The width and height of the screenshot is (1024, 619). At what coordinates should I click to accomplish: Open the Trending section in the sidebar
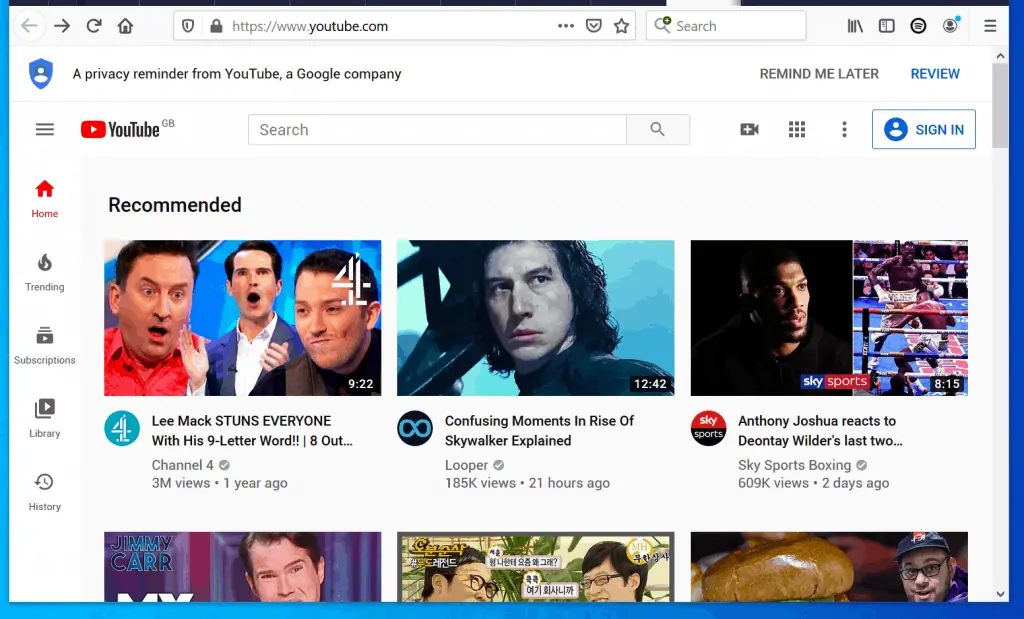pyautogui.click(x=45, y=272)
